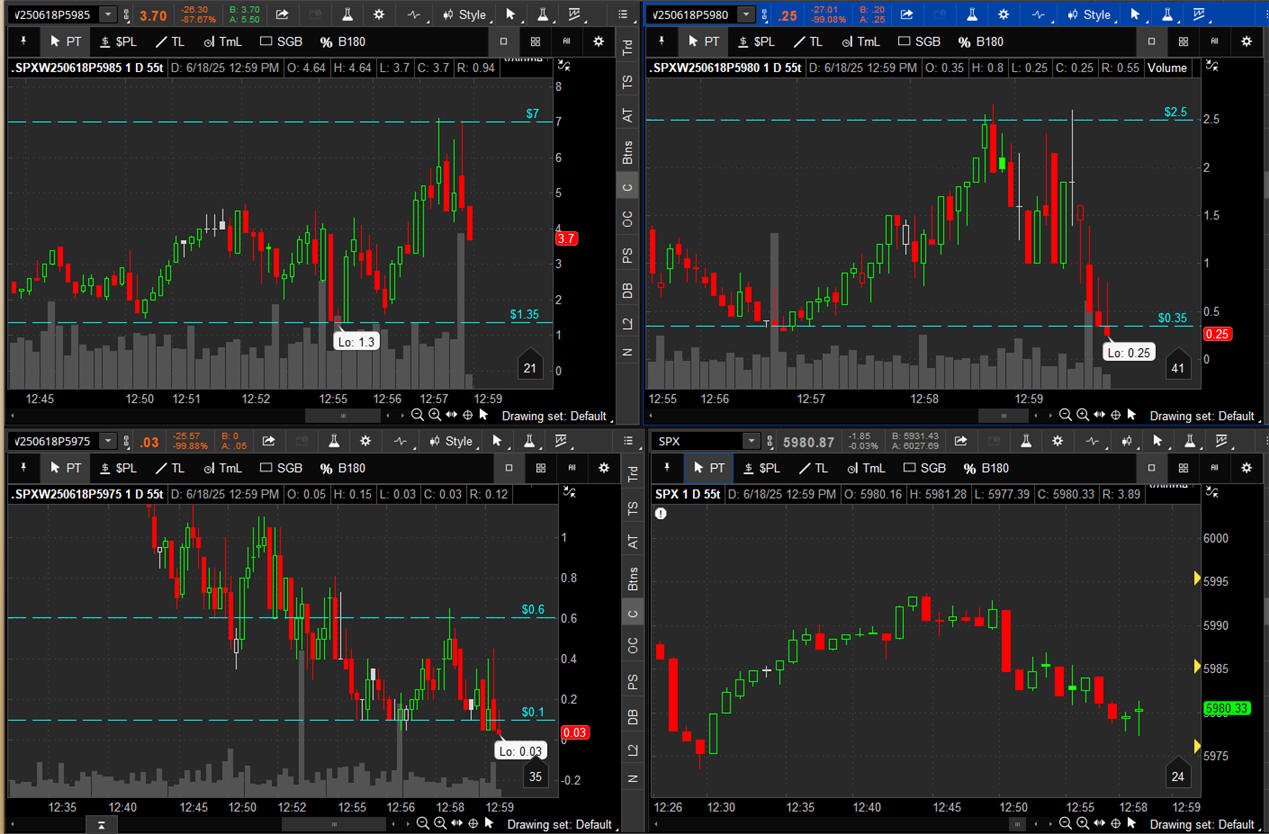Open the Trd side tab beside the 5985 chart
The image size is (1269, 834).
628,46
